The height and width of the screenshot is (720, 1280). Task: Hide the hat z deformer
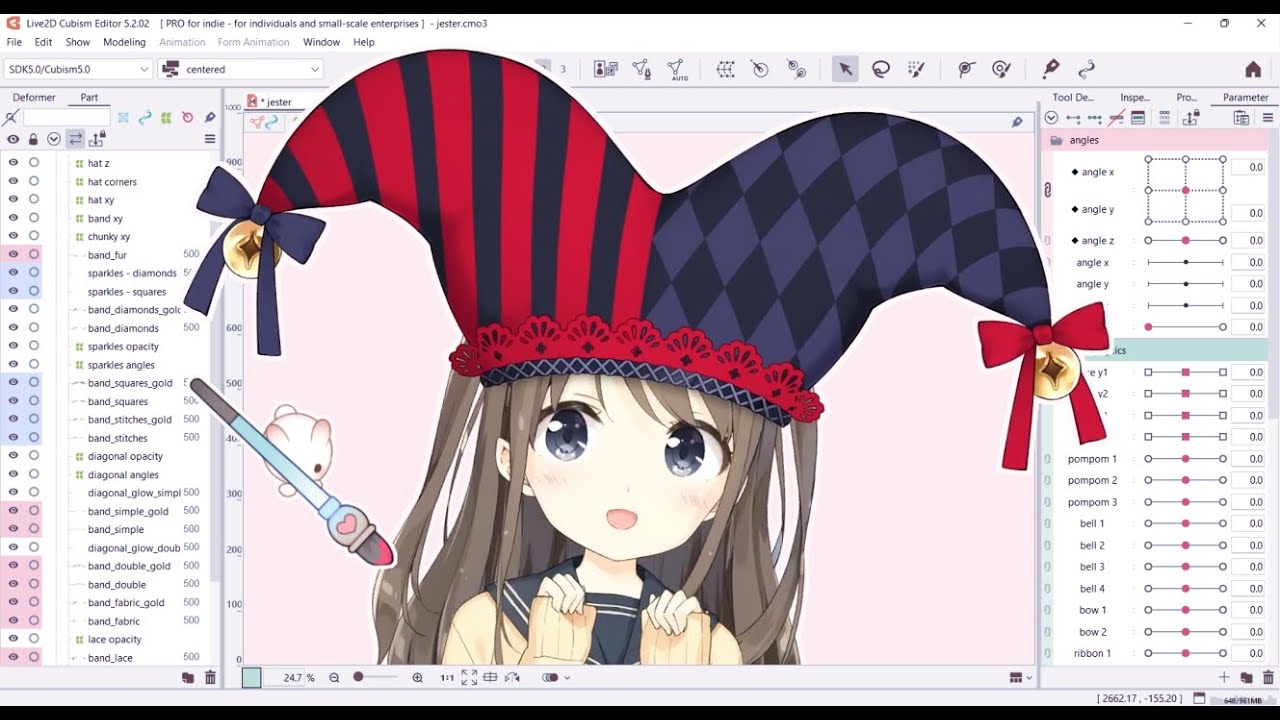click(13, 163)
